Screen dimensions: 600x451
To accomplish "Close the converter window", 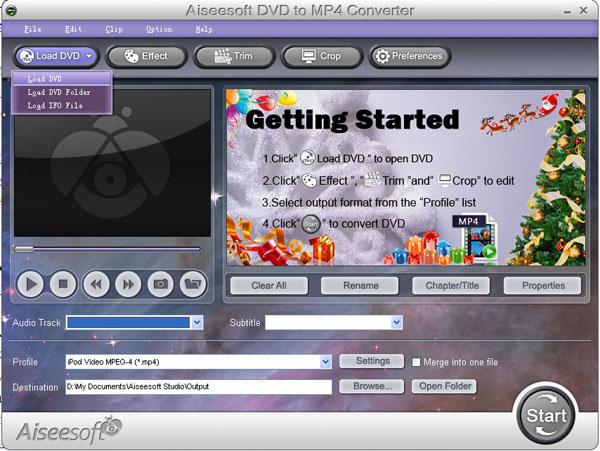I will 584,10.
